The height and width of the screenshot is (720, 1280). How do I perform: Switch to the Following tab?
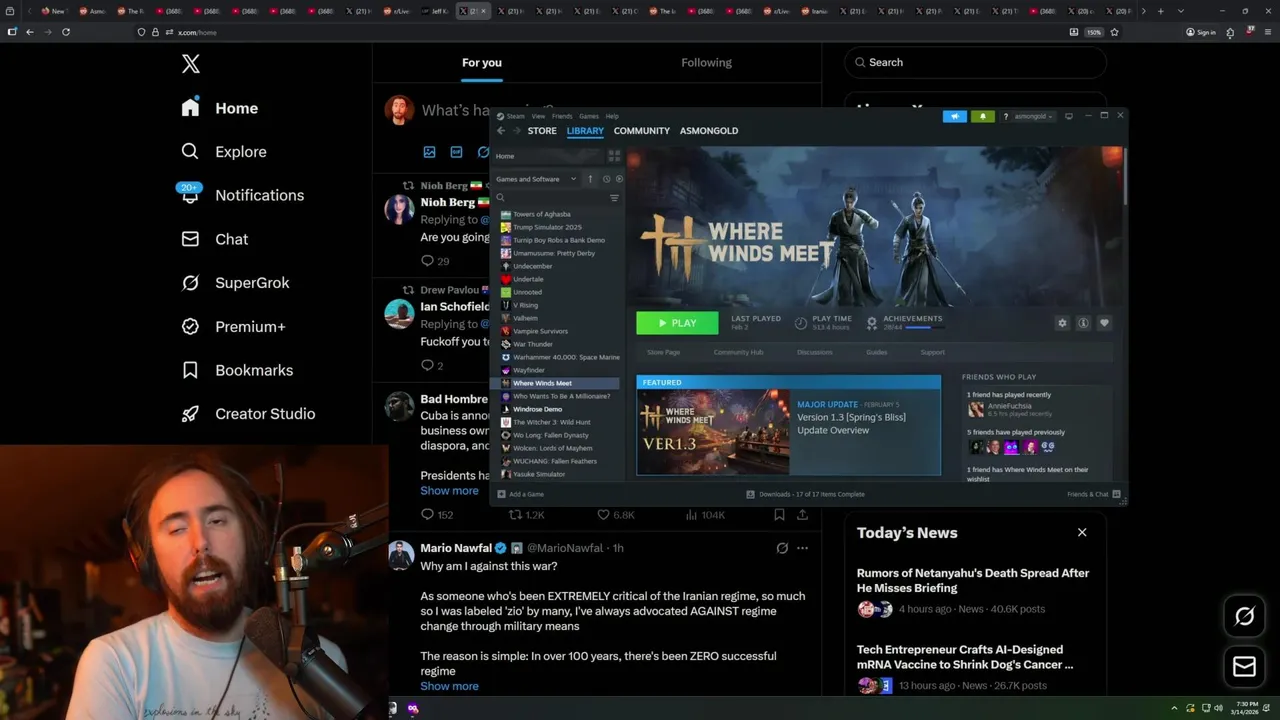(707, 62)
